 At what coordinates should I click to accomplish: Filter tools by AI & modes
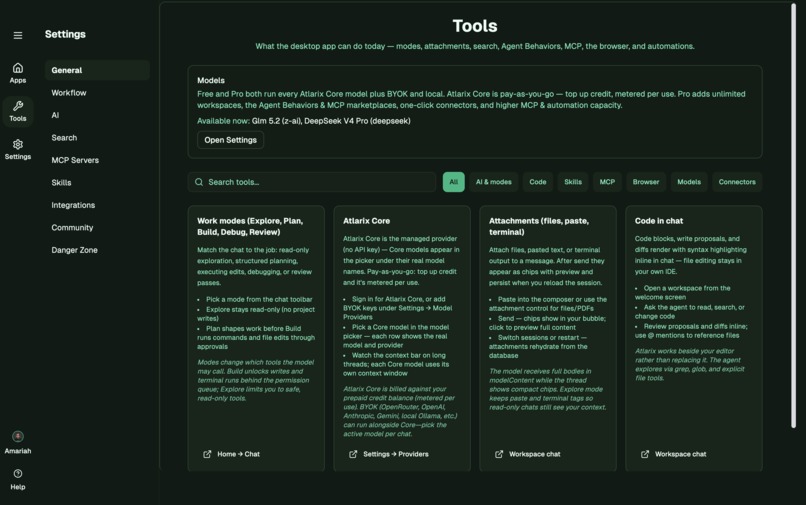(x=493, y=182)
